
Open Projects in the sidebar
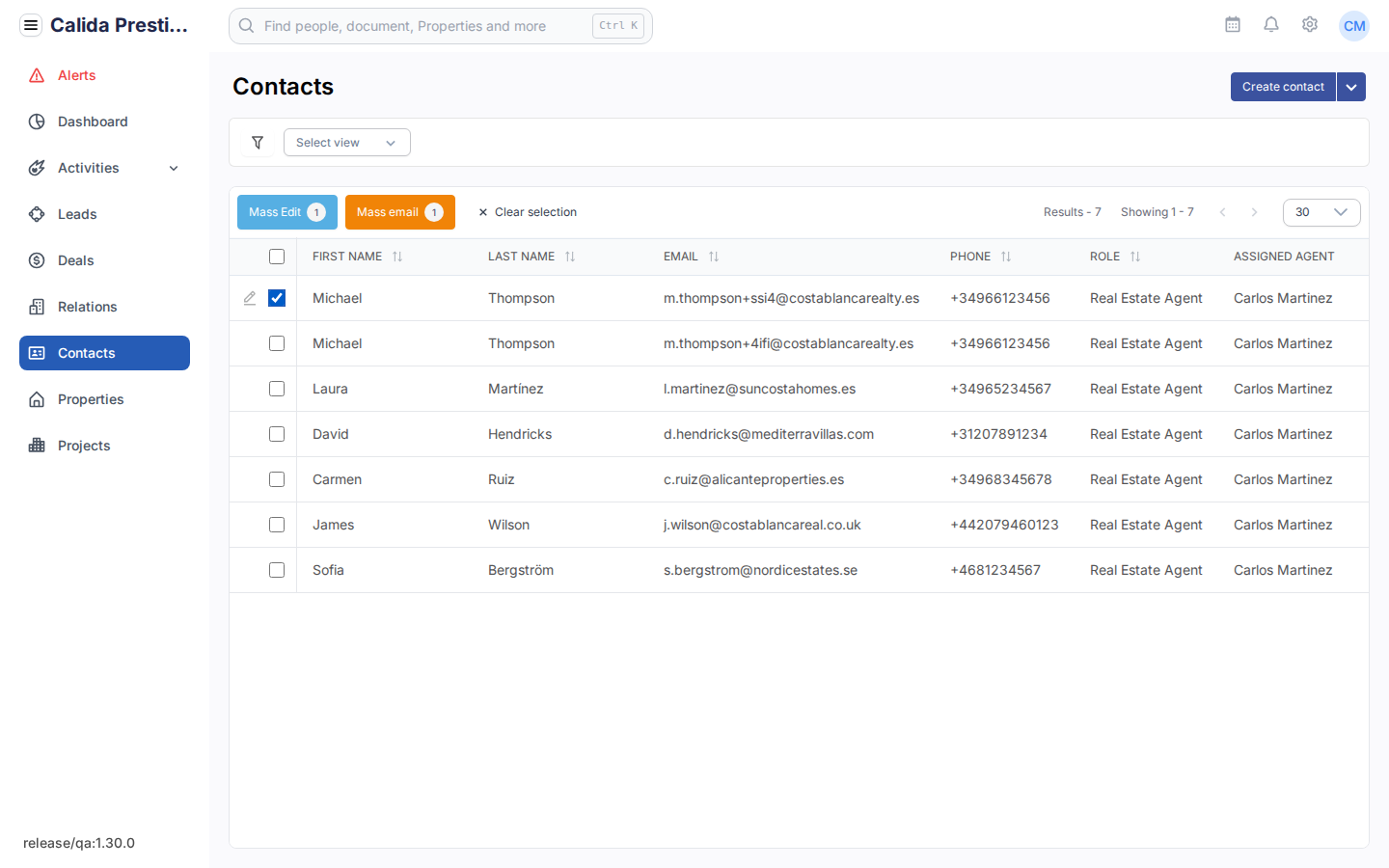[x=104, y=446]
